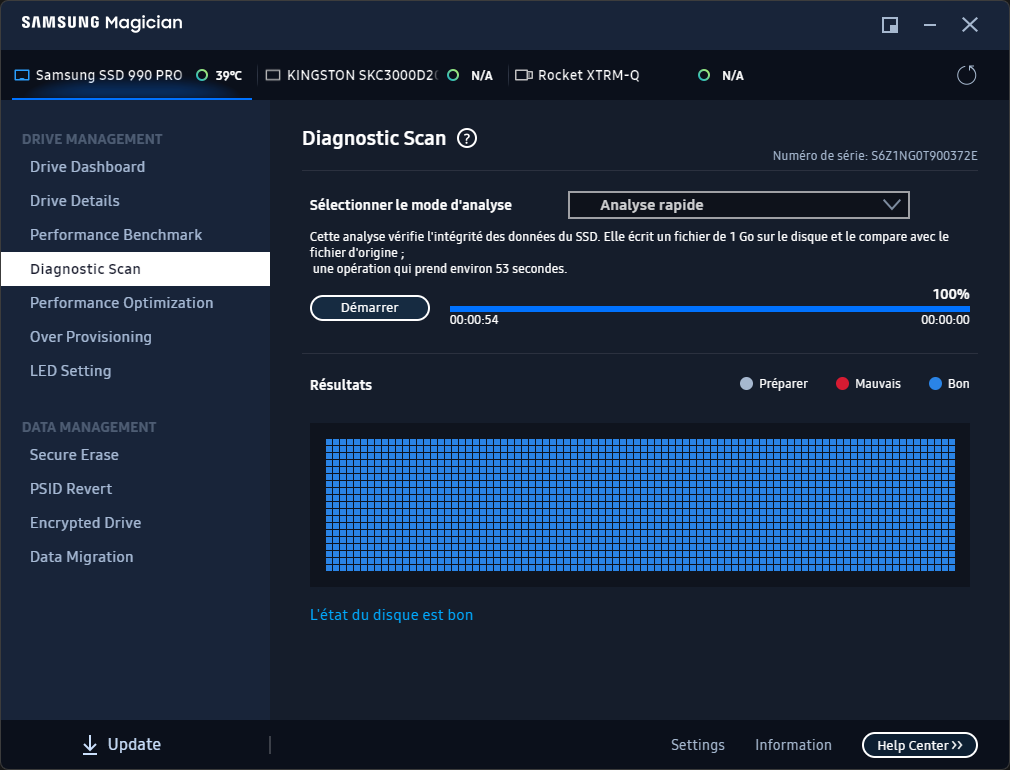
Task: Click the blue results block grid
Action: [640, 505]
